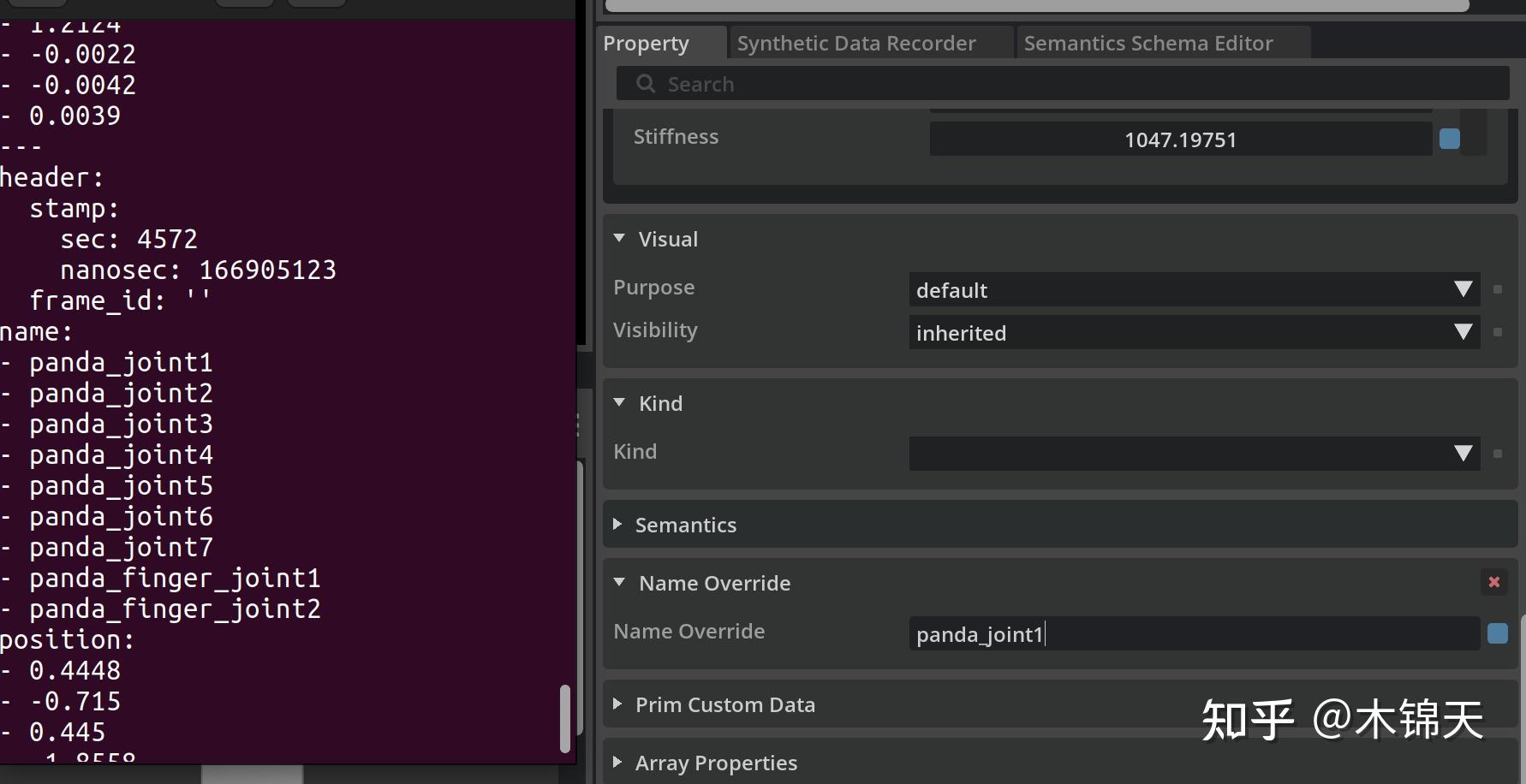1526x784 pixels.
Task: Click the gray state square beside Visibility dropdown
Action: 1498,332
